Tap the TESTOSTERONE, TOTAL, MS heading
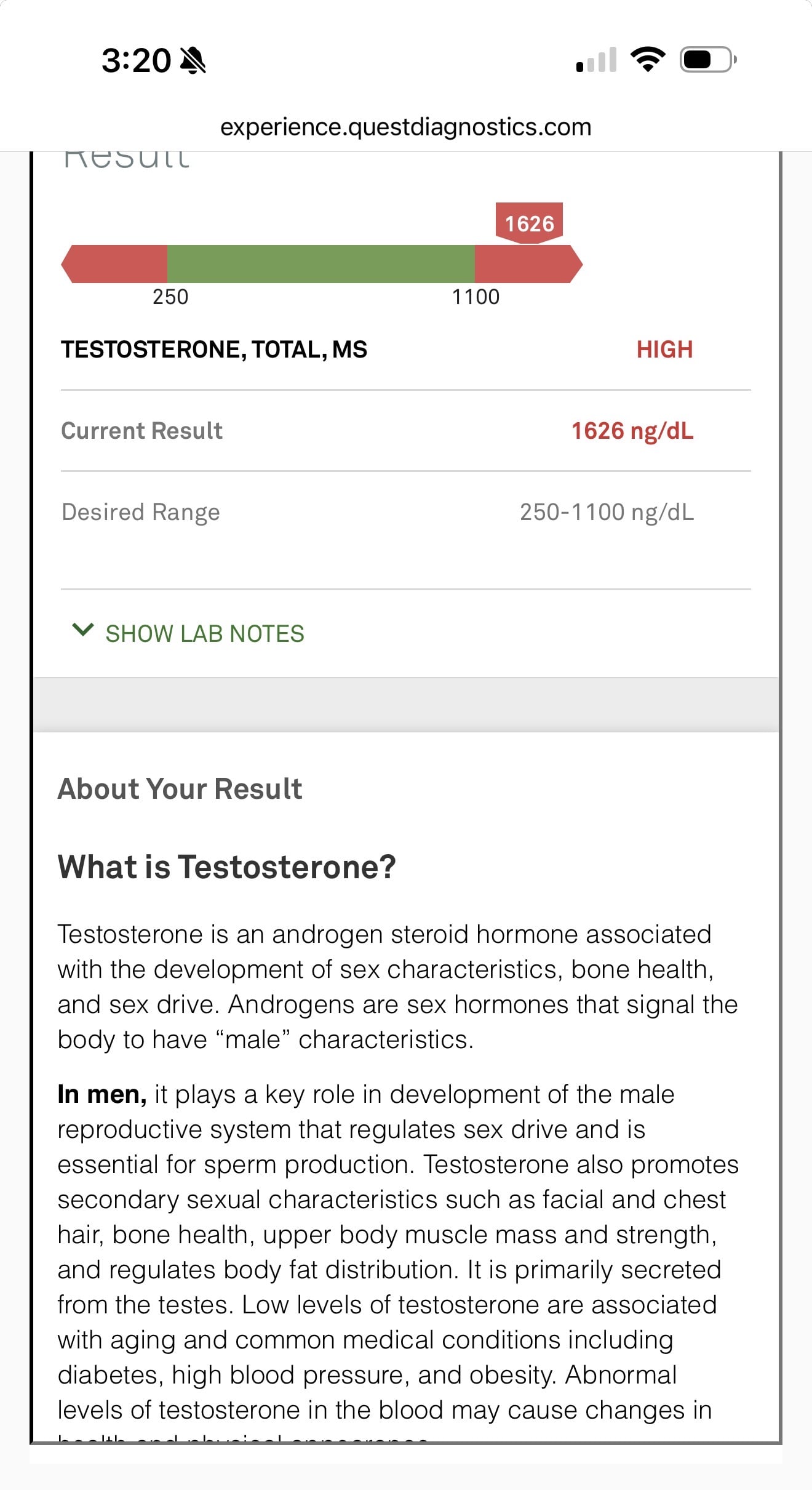The height and width of the screenshot is (1490, 812). [214, 350]
